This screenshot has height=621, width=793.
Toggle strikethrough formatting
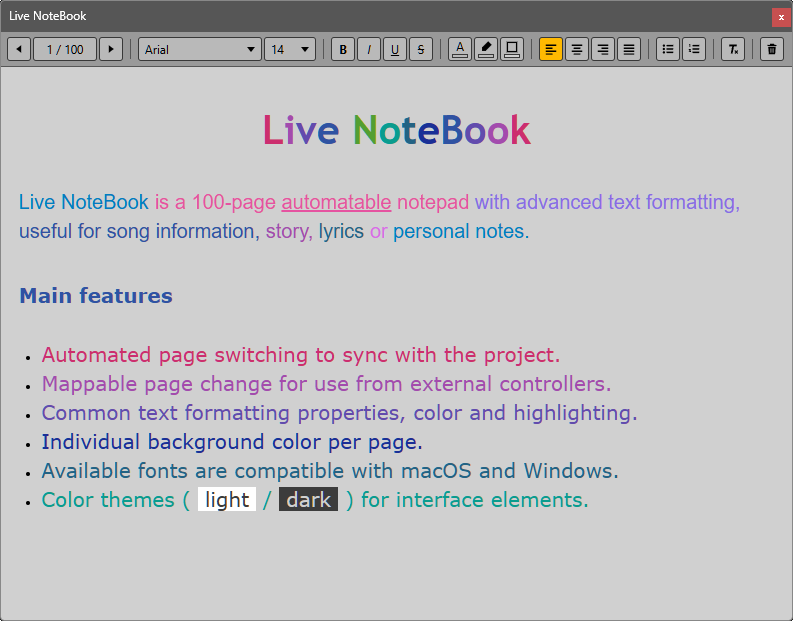tap(421, 50)
